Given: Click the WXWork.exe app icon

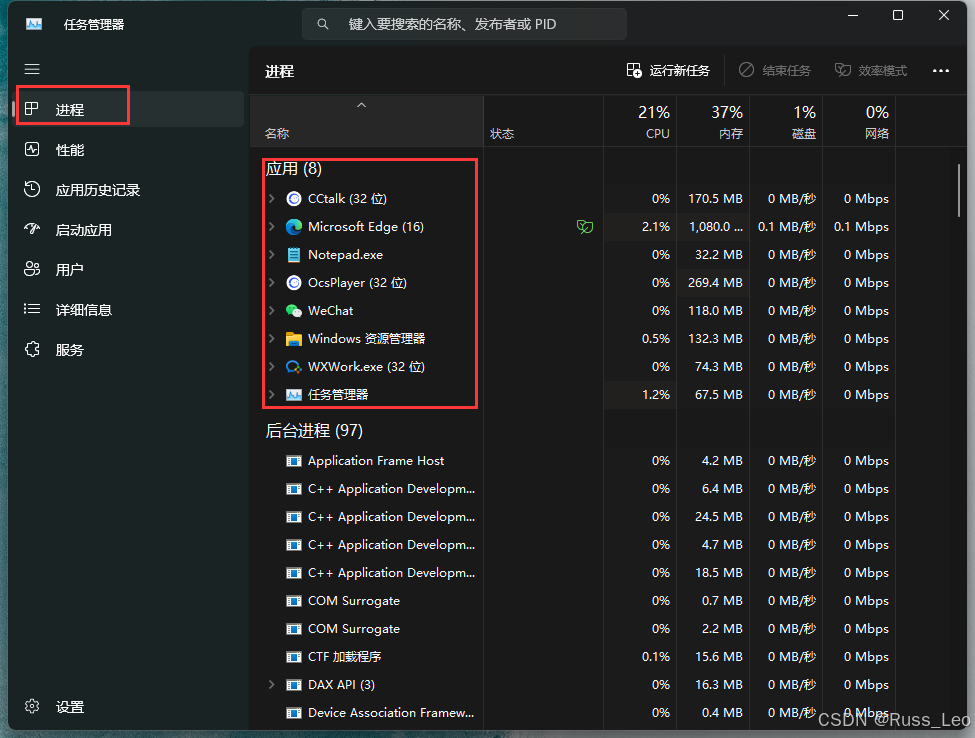Looking at the screenshot, I should coord(293,367).
